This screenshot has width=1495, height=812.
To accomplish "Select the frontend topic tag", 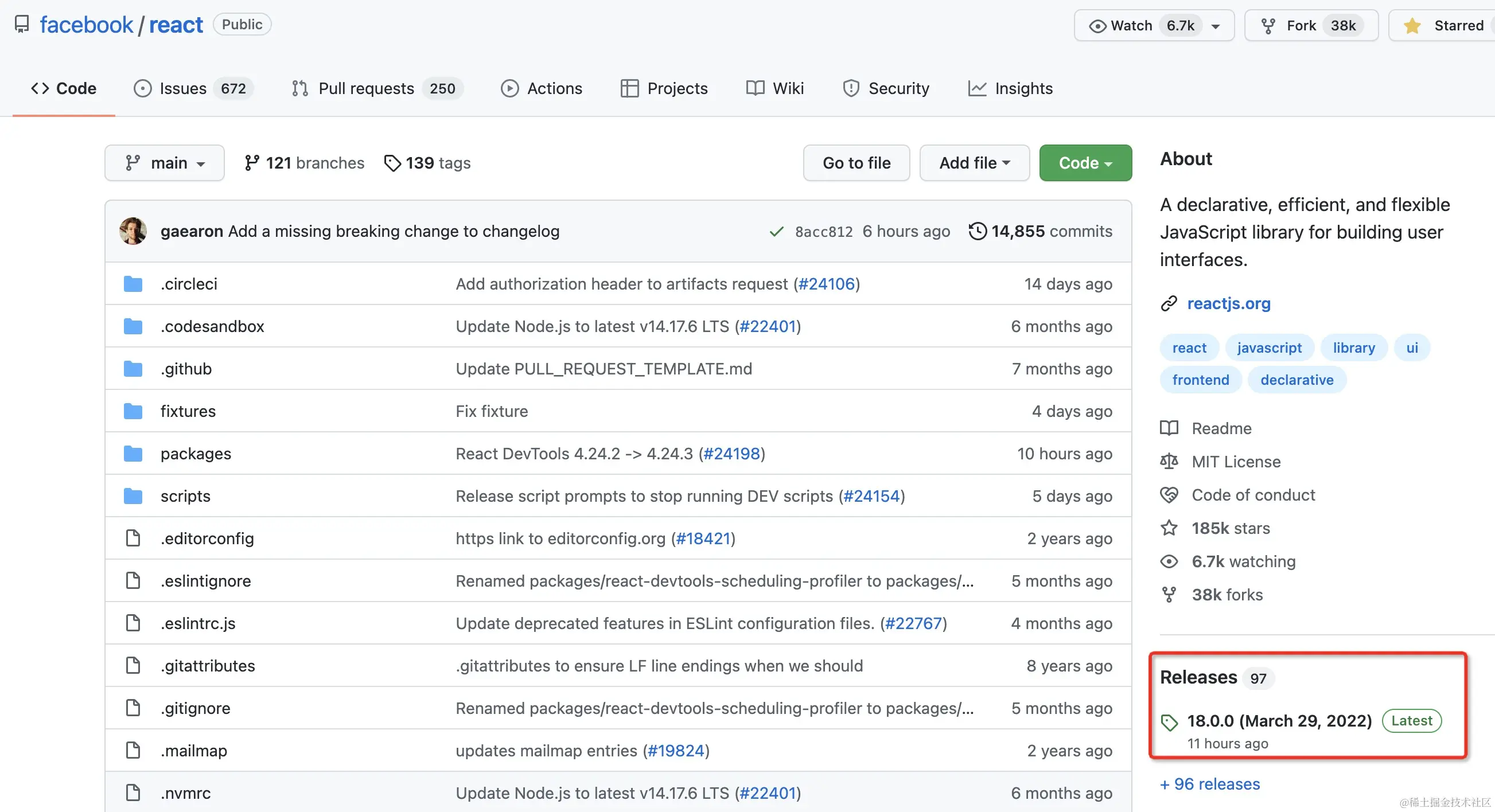I will click(1201, 380).
